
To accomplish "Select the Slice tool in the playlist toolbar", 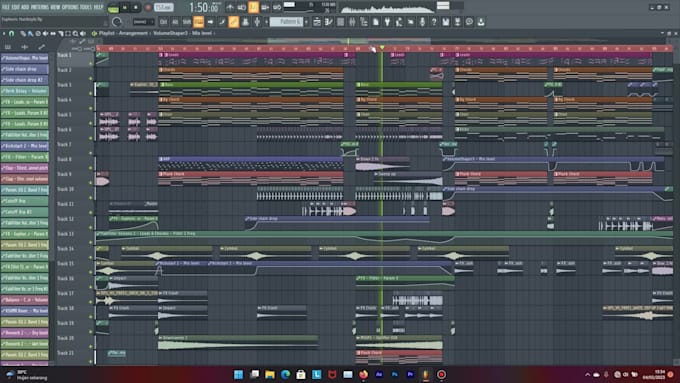I will [x=60, y=33].
